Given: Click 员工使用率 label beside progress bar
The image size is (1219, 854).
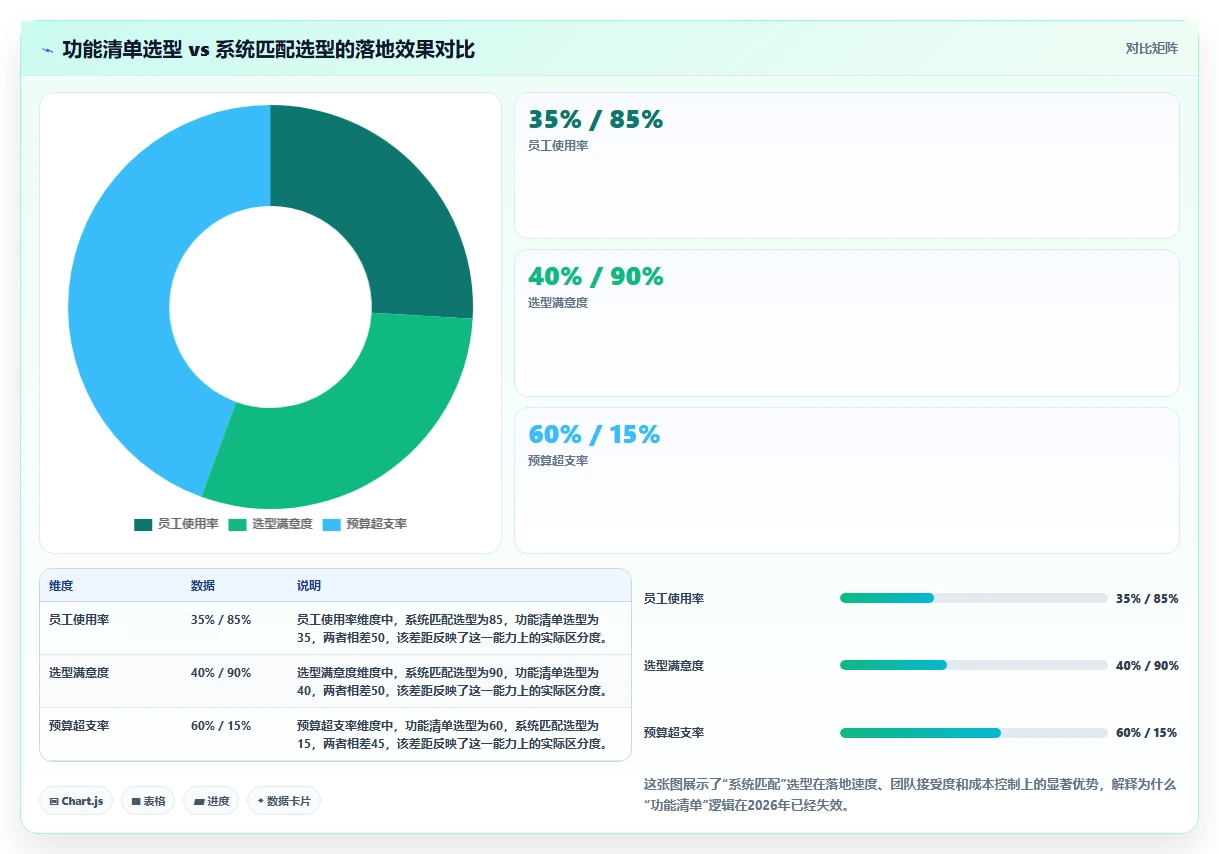Looking at the screenshot, I should point(674,598).
